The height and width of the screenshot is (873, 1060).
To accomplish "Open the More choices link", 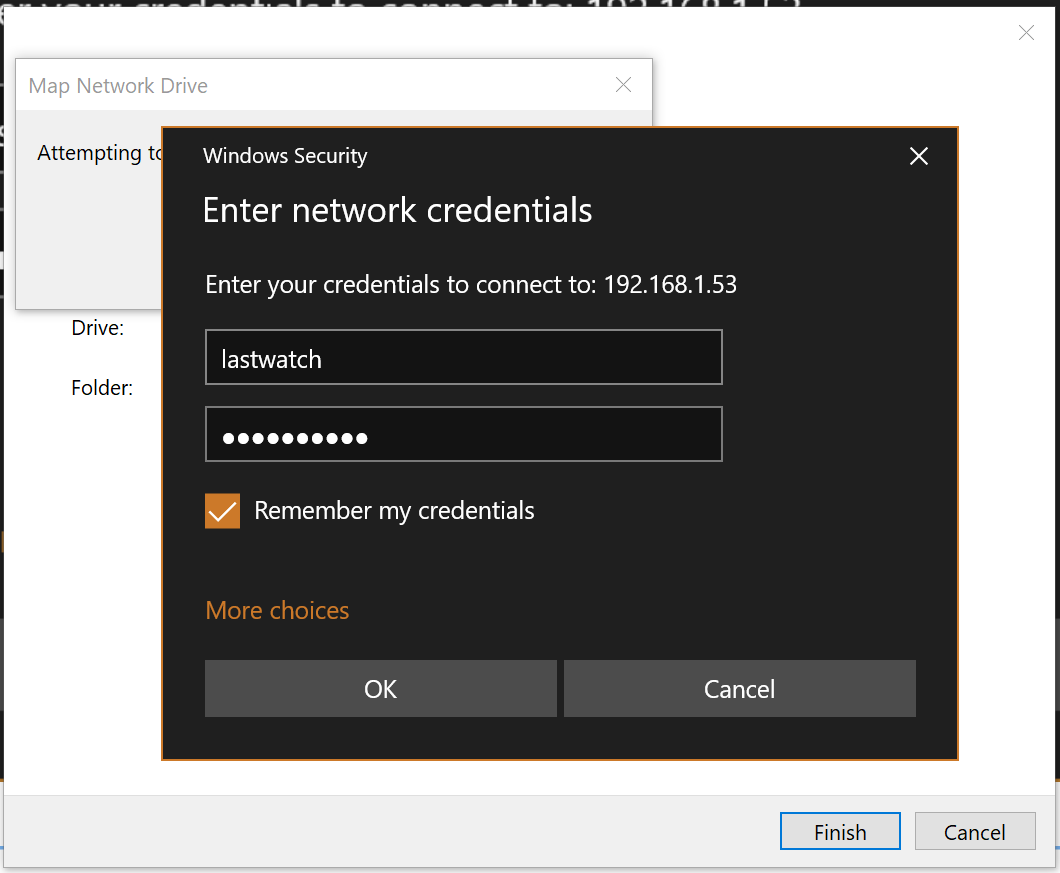I will click(277, 611).
